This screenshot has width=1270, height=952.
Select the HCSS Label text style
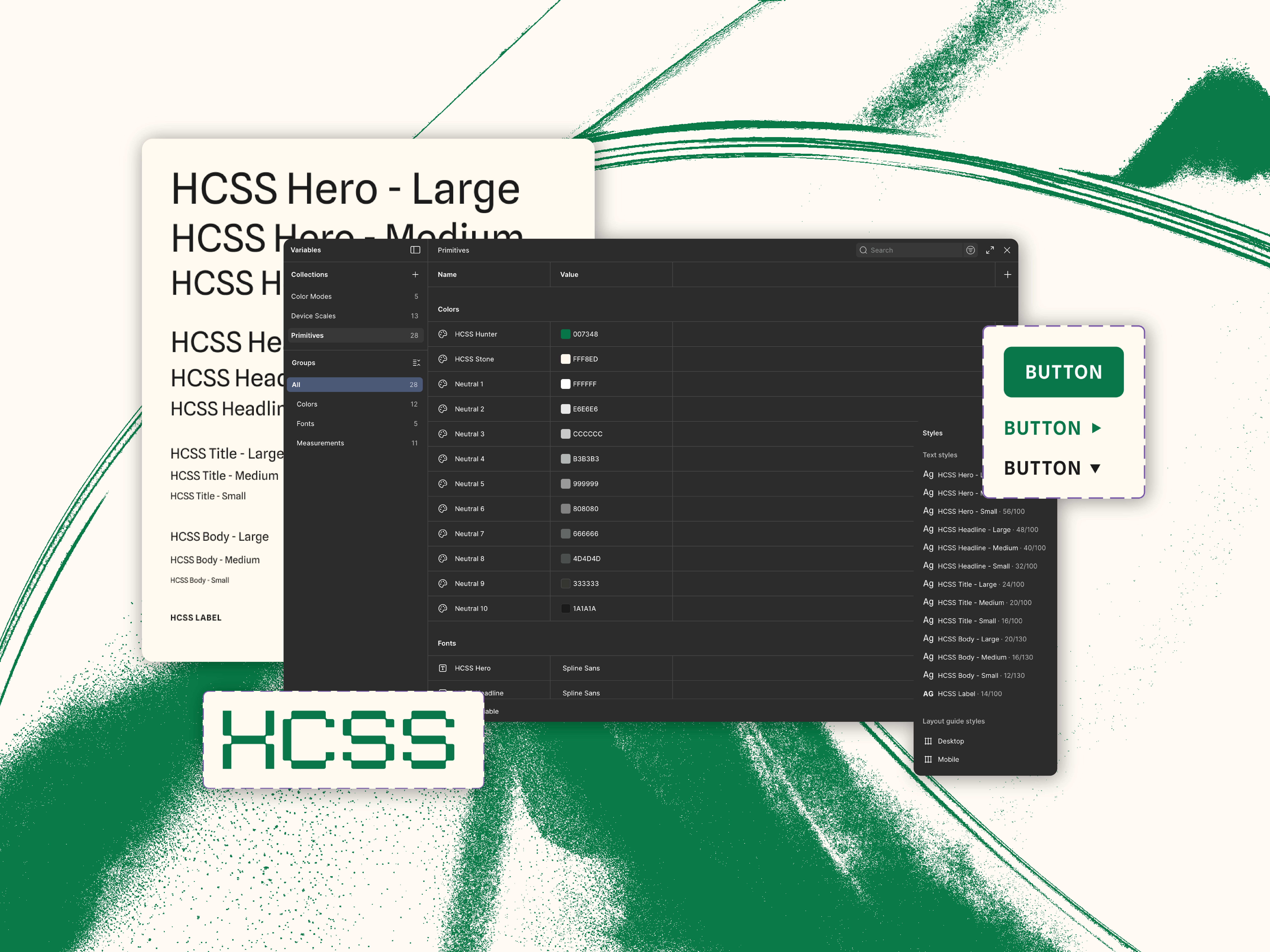(x=962, y=694)
